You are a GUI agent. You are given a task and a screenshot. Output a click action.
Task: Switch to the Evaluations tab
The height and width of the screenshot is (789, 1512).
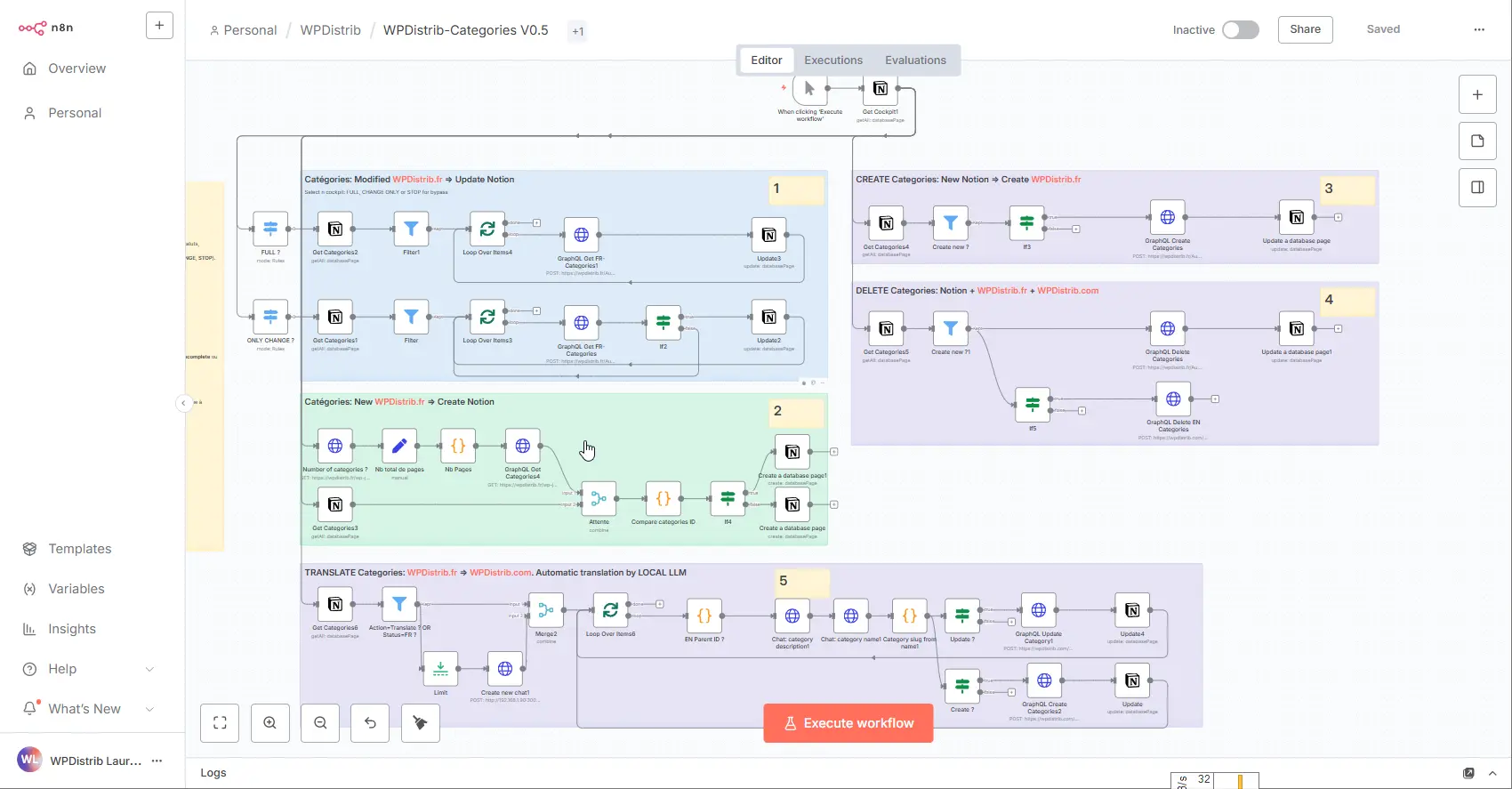[915, 60]
